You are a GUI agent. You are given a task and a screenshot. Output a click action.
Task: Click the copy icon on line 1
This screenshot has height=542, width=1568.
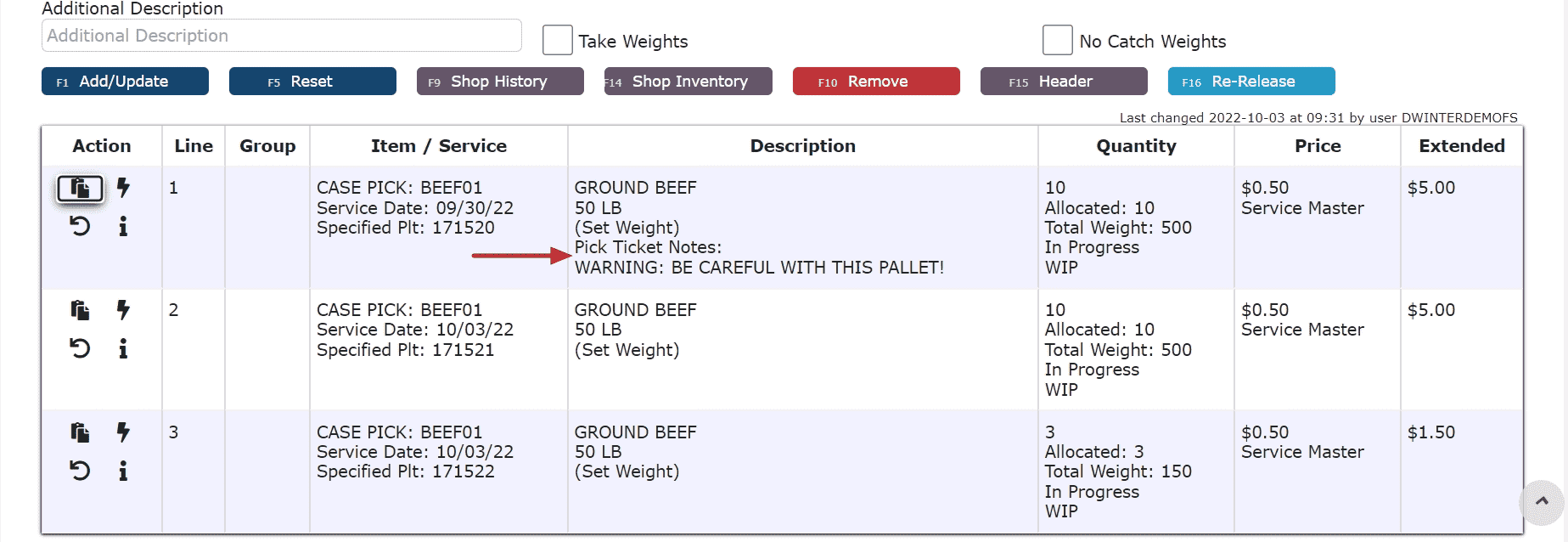(80, 188)
